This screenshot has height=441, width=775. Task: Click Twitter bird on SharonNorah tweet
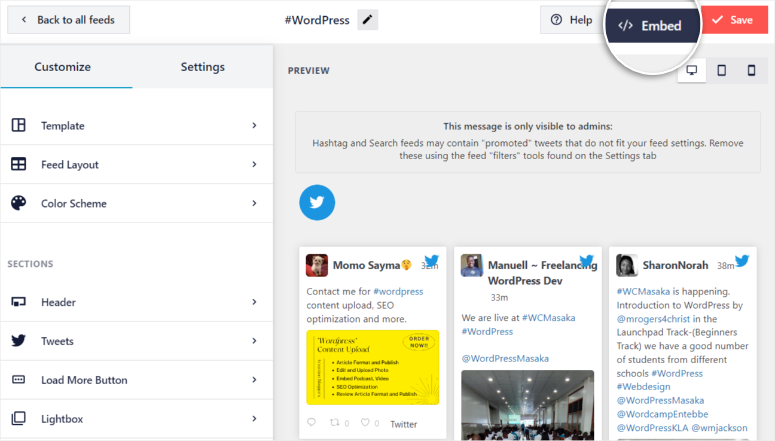pyautogui.click(x=742, y=261)
